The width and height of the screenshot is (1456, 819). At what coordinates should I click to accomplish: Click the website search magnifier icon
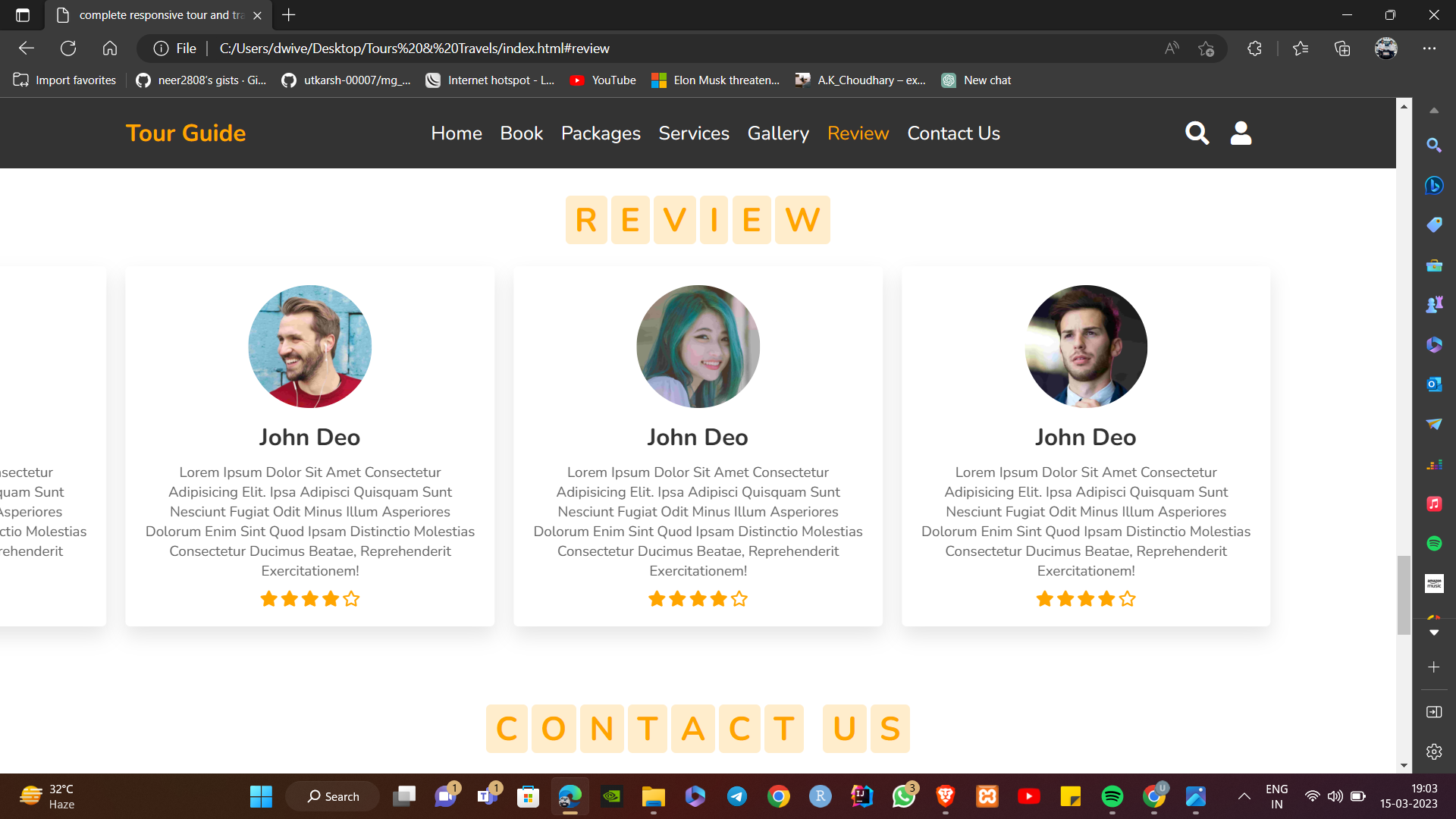pos(1197,133)
